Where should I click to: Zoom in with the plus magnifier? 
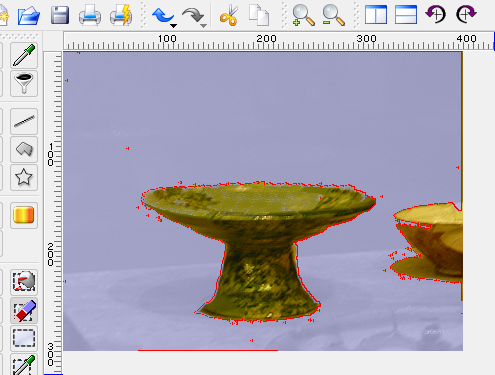pos(303,15)
